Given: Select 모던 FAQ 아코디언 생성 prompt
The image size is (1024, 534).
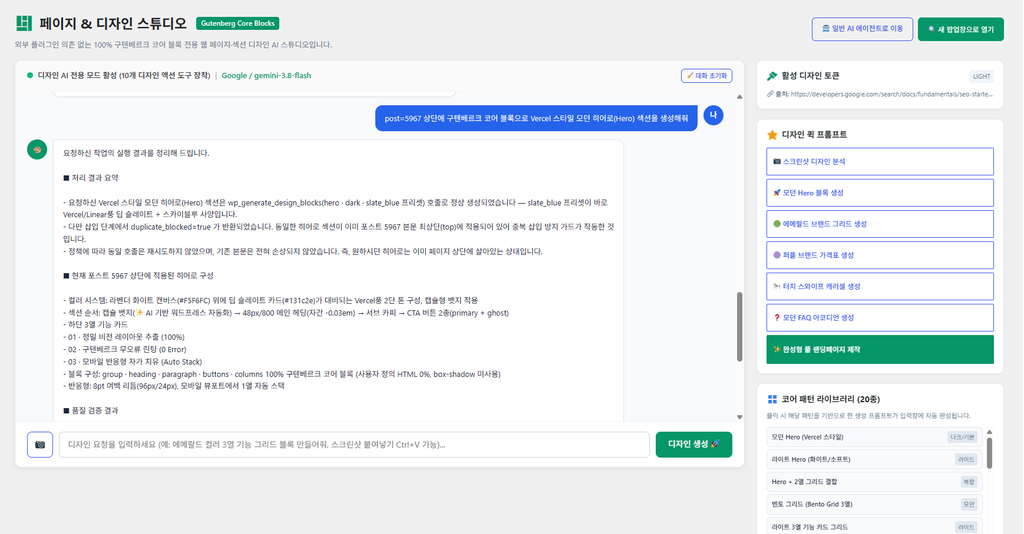Looking at the screenshot, I should pos(880,318).
